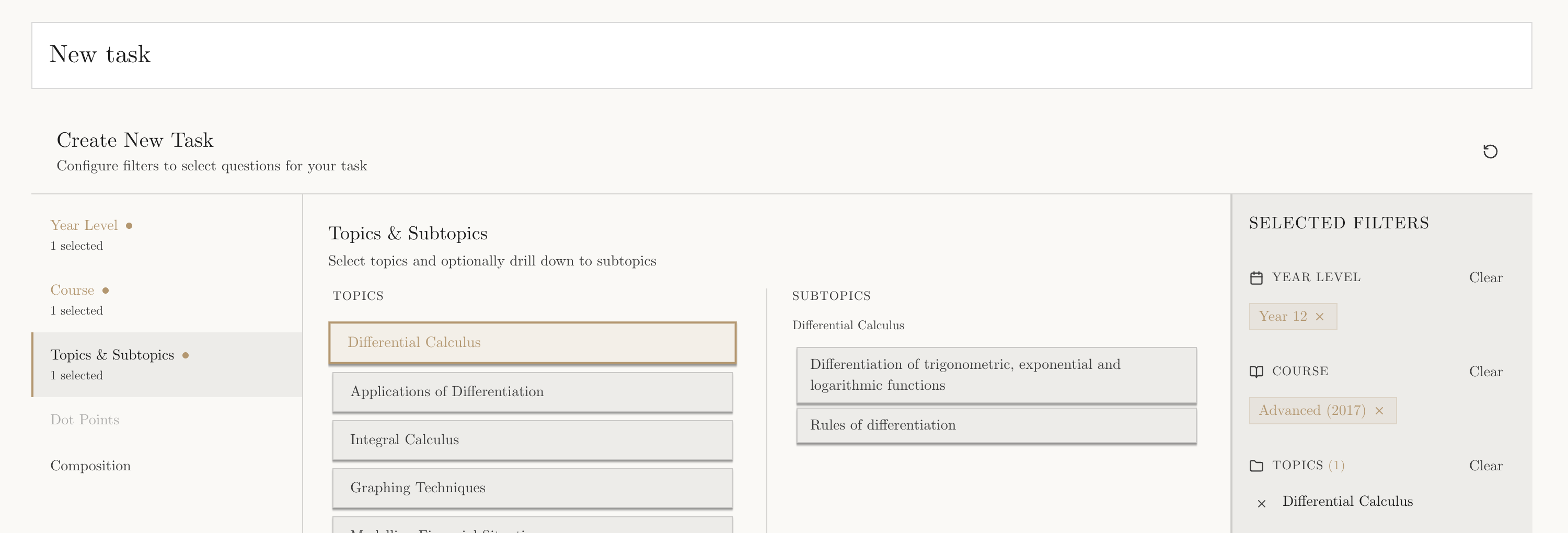Image resolution: width=1568 pixels, height=533 pixels.
Task: Clear the Year Level filter
Action: click(x=1485, y=277)
